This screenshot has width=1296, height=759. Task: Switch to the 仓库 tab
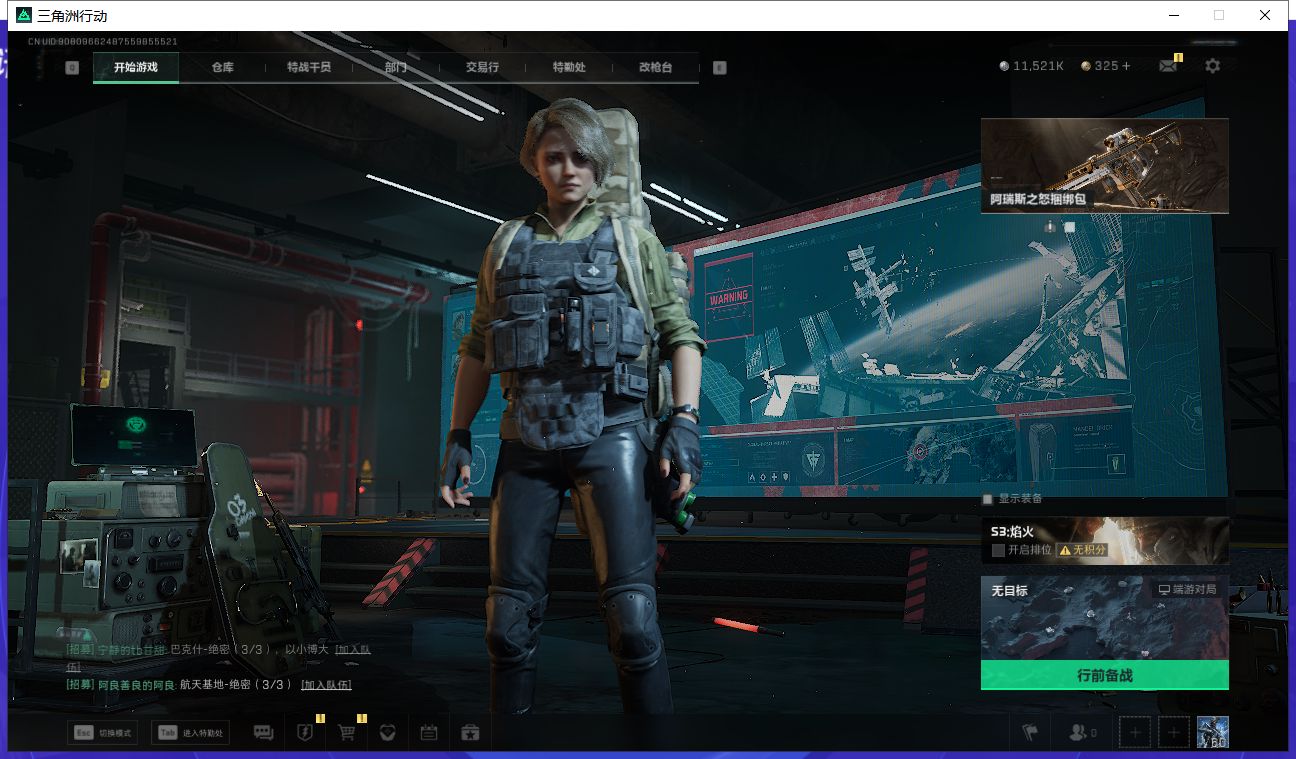(x=223, y=67)
